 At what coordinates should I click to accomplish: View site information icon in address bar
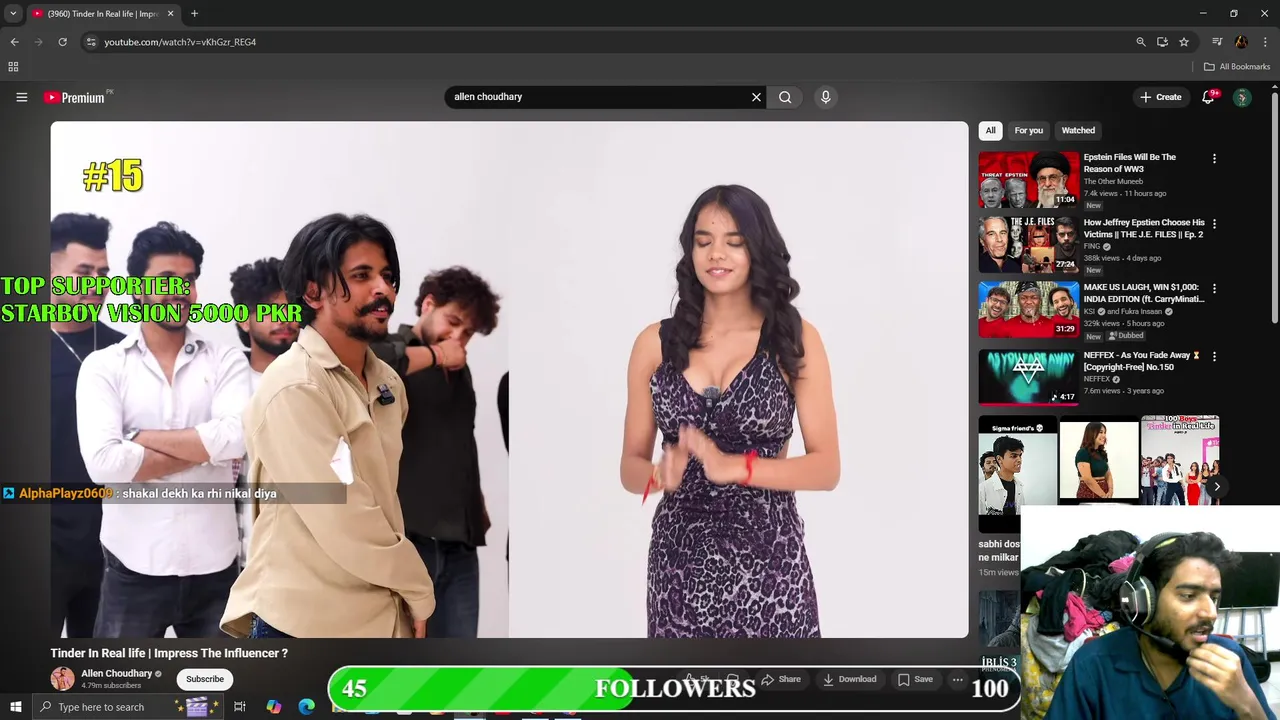[x=91, y=42]
